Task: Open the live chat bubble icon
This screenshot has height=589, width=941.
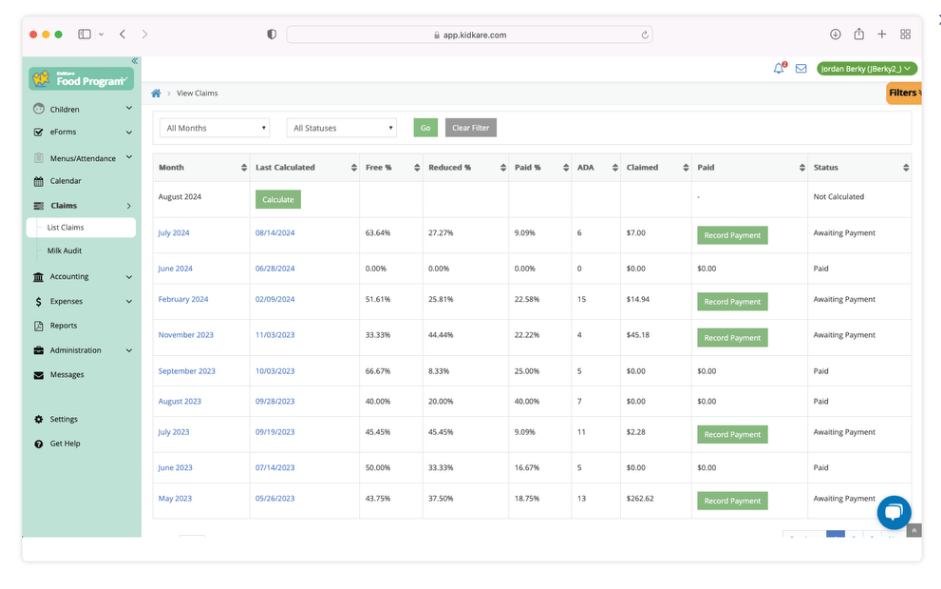Action: point(893,511)
